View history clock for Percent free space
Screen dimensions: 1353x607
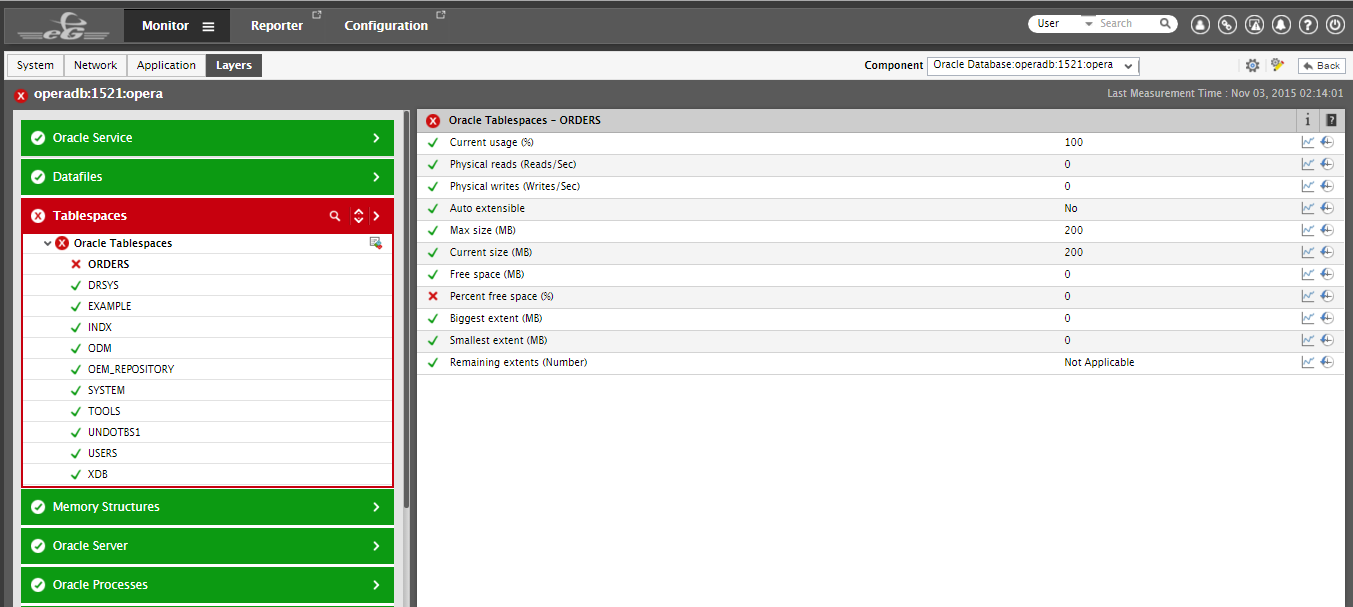[x=1327, y=296]
